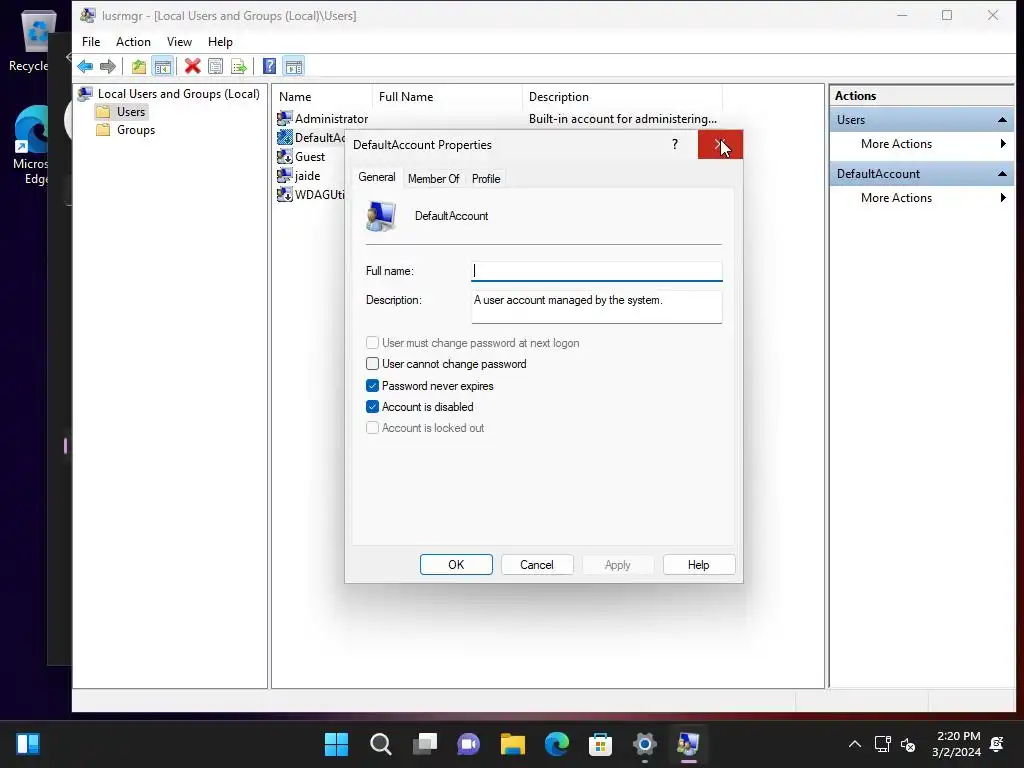Click into the Description text field

(597, 306)
